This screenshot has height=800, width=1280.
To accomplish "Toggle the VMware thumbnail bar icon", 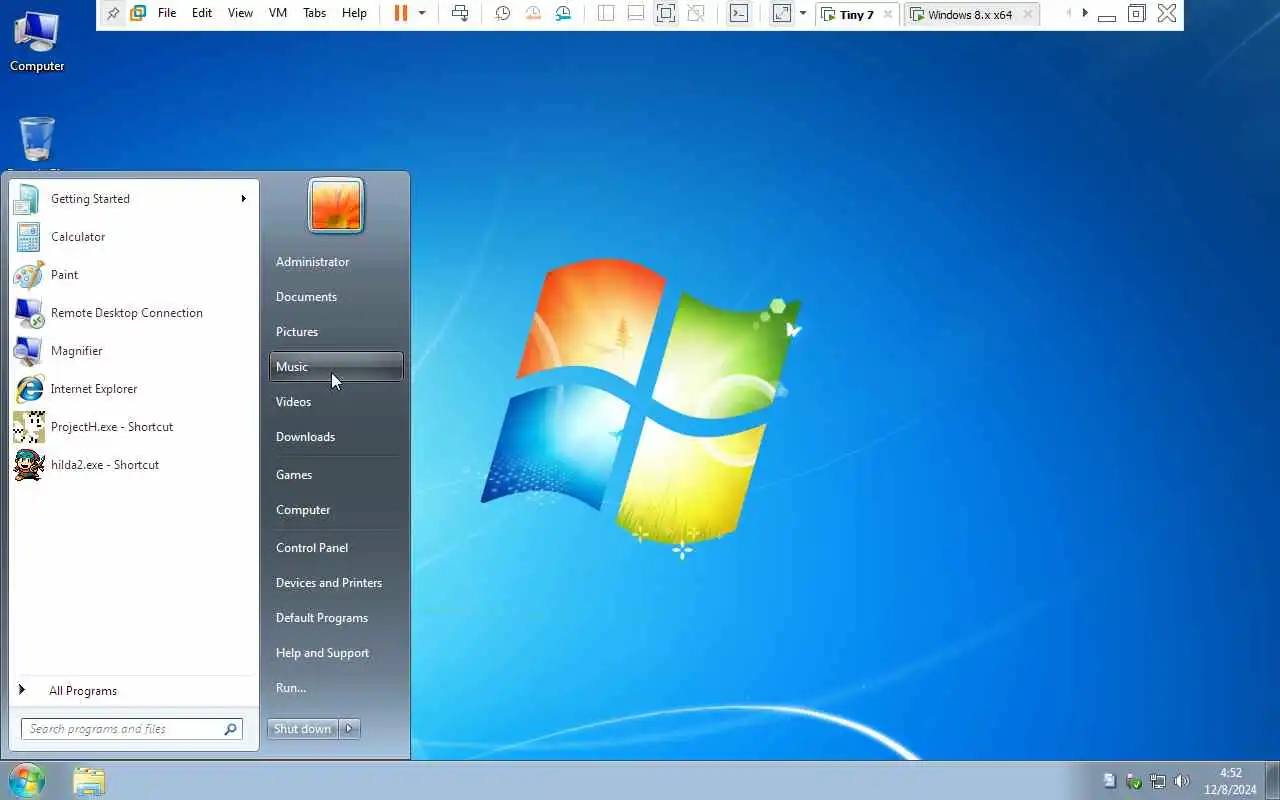I will point(635,13).
